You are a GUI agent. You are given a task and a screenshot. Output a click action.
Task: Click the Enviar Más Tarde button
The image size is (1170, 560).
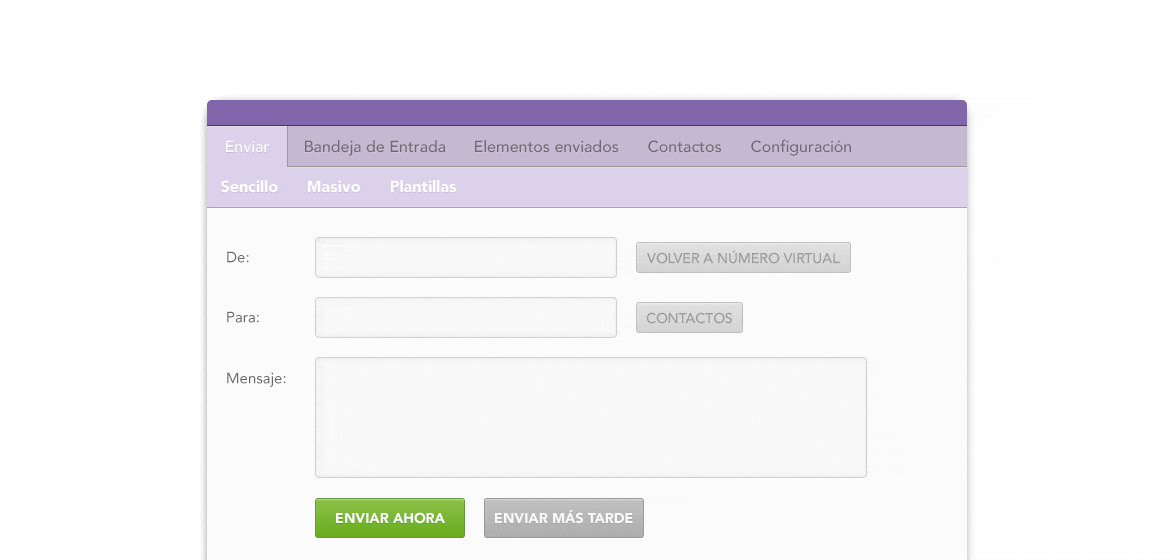pyautogui.click(x=564, y=518)
